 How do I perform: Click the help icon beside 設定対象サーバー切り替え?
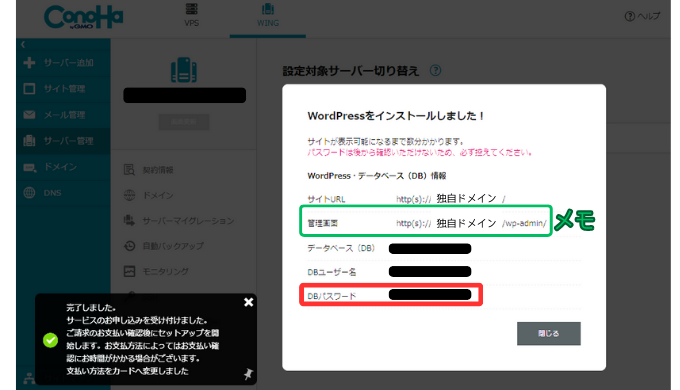pos(435,70)
